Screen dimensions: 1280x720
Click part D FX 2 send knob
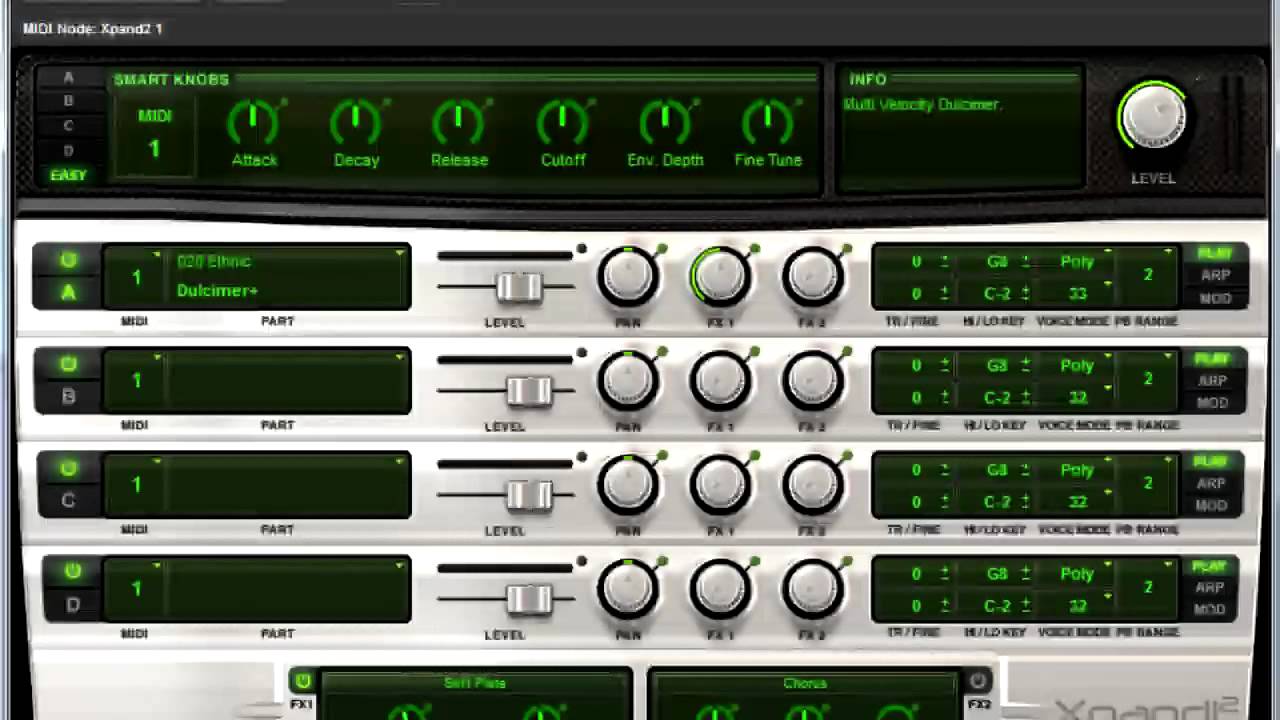(813, 589)
